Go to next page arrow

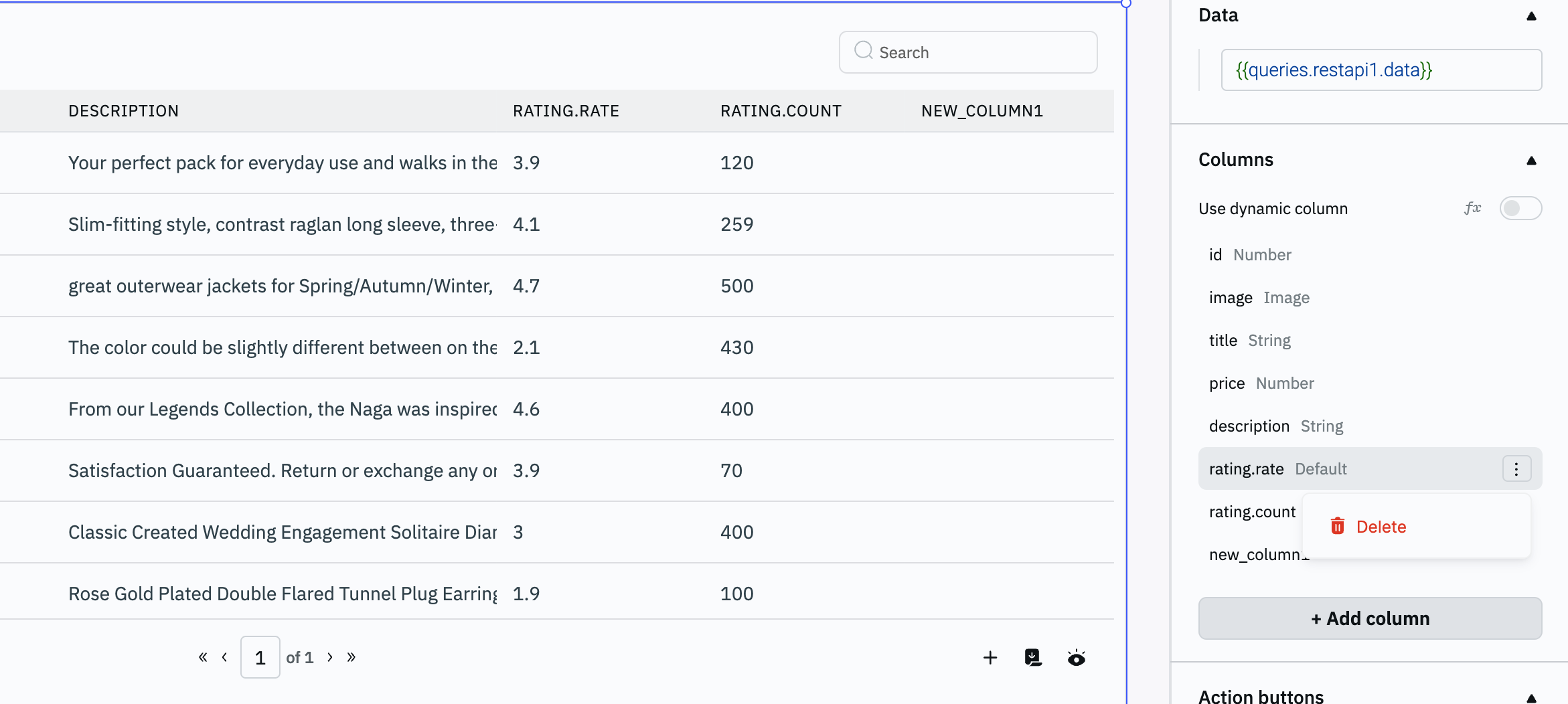point(330,657)
